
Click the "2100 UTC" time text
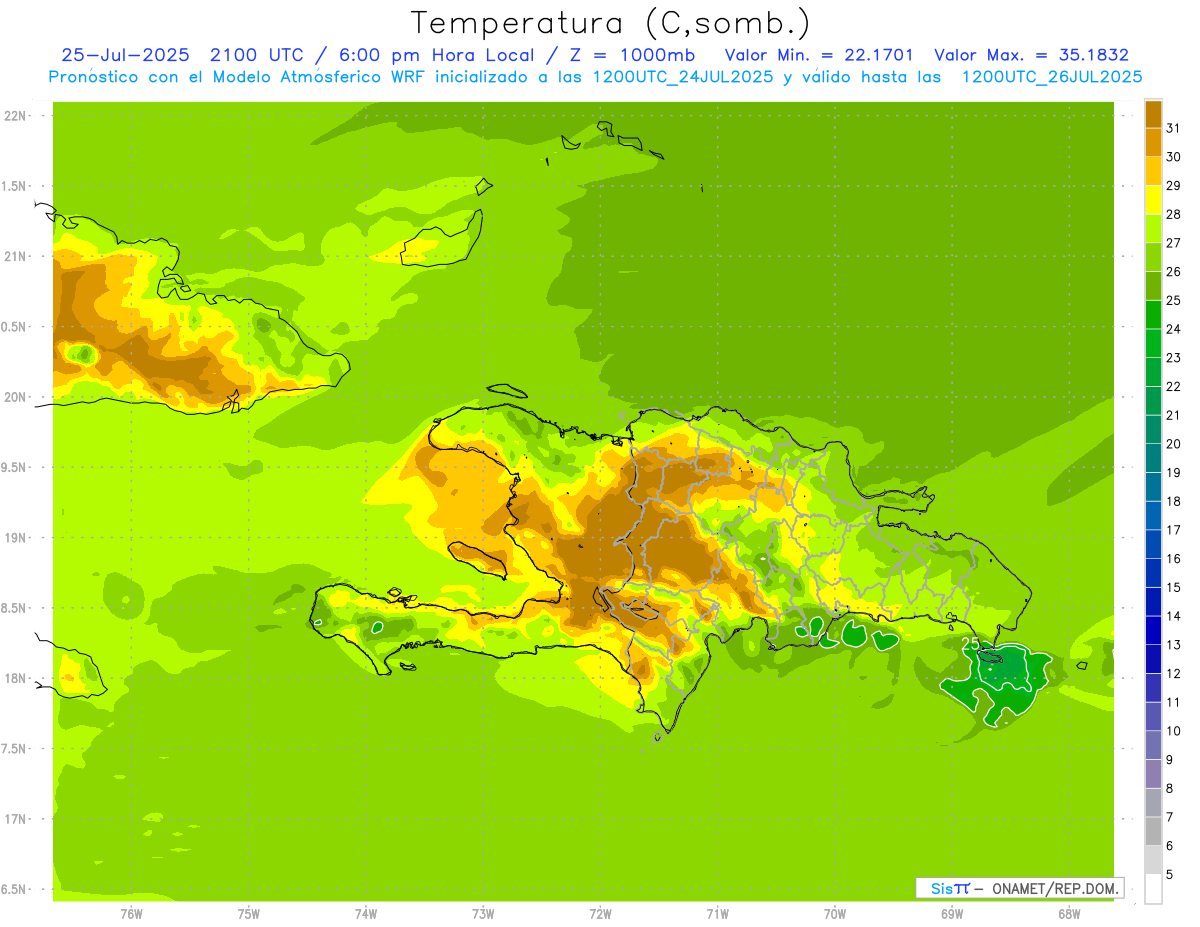tap(256, 55)
